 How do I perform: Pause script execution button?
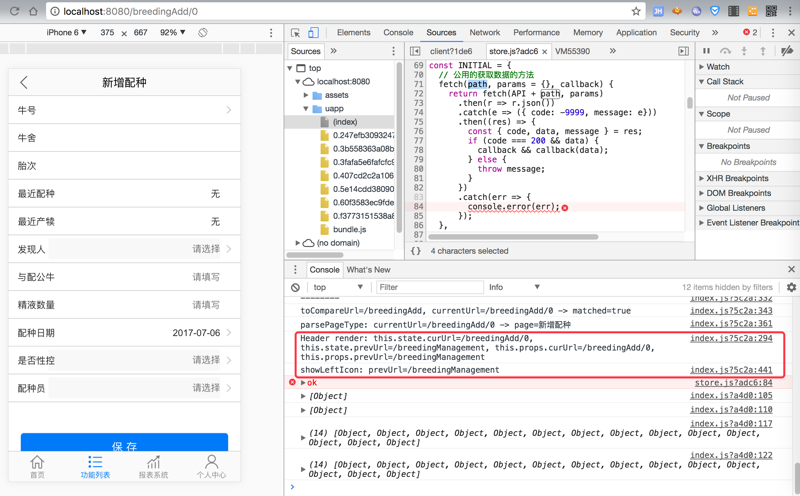coord(707,51)
